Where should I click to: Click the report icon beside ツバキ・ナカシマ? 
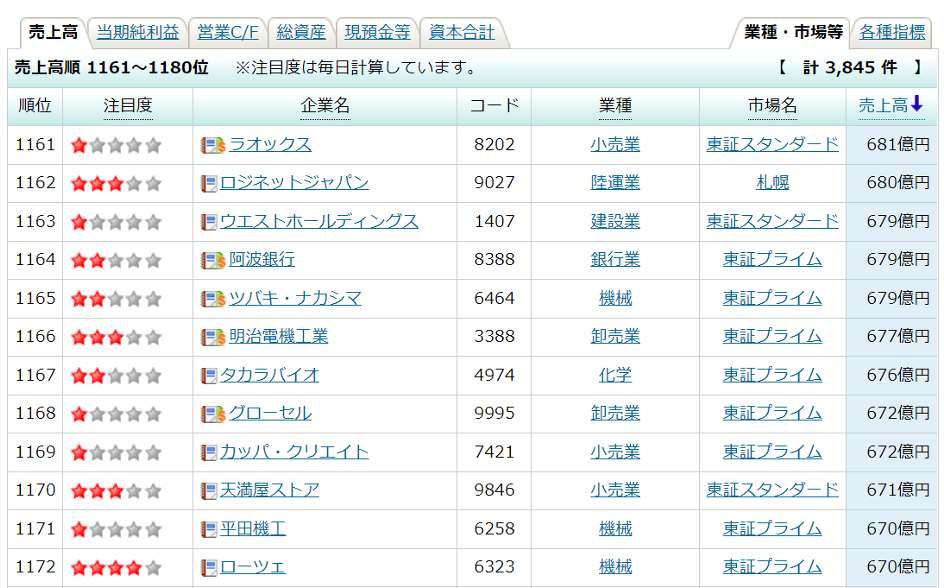click(213, 299)
